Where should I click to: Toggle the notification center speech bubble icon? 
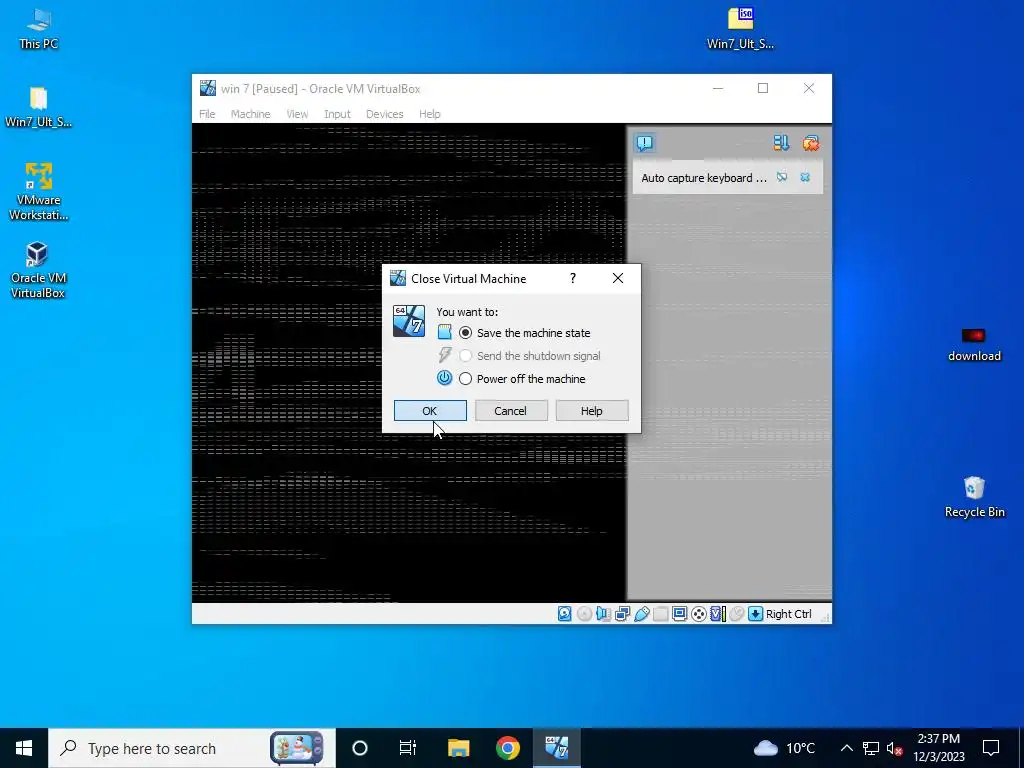click(645, 143)
